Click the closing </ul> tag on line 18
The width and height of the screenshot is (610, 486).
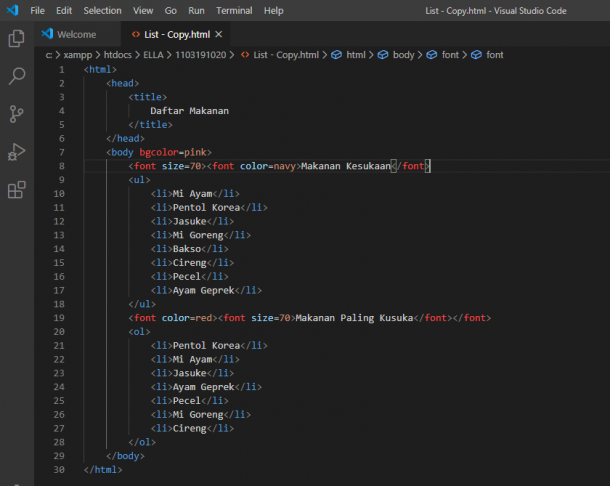tap(142, 304)
